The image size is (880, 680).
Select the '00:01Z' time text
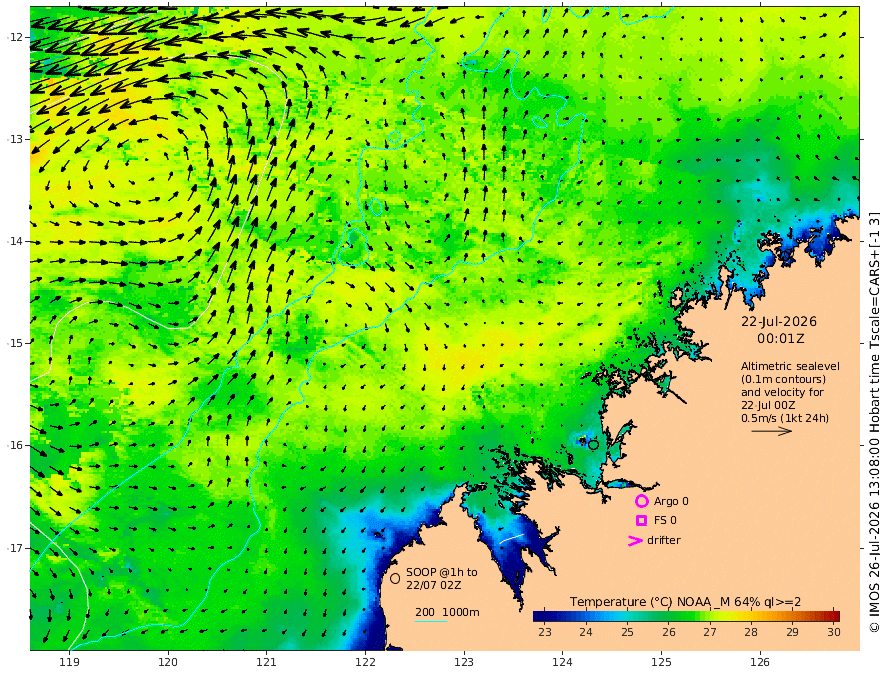coord(781,339)
